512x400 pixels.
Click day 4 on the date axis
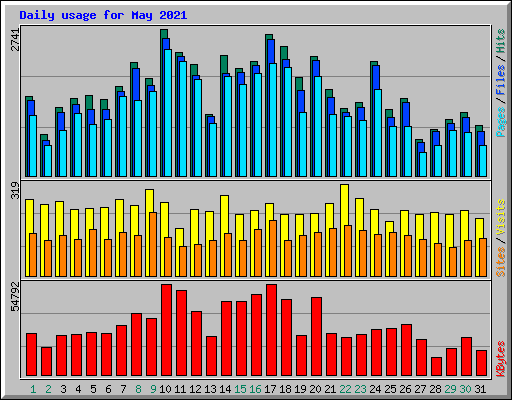[78, 389]
